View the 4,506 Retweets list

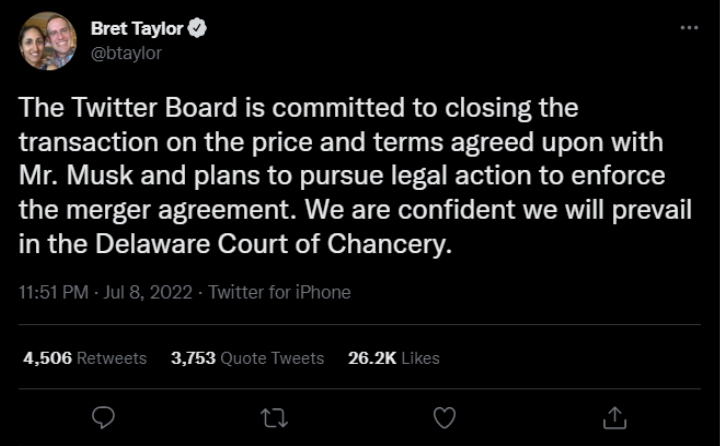tap(84, 358)
